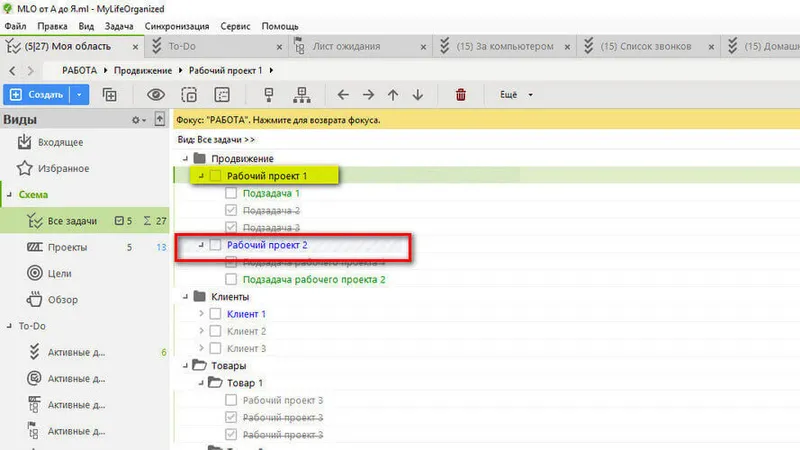Image resolution: width=800 pixels, height=450 pixels.
Task: Click the pin-to-top toolbar icon
Action: click(x=269, y=94)
